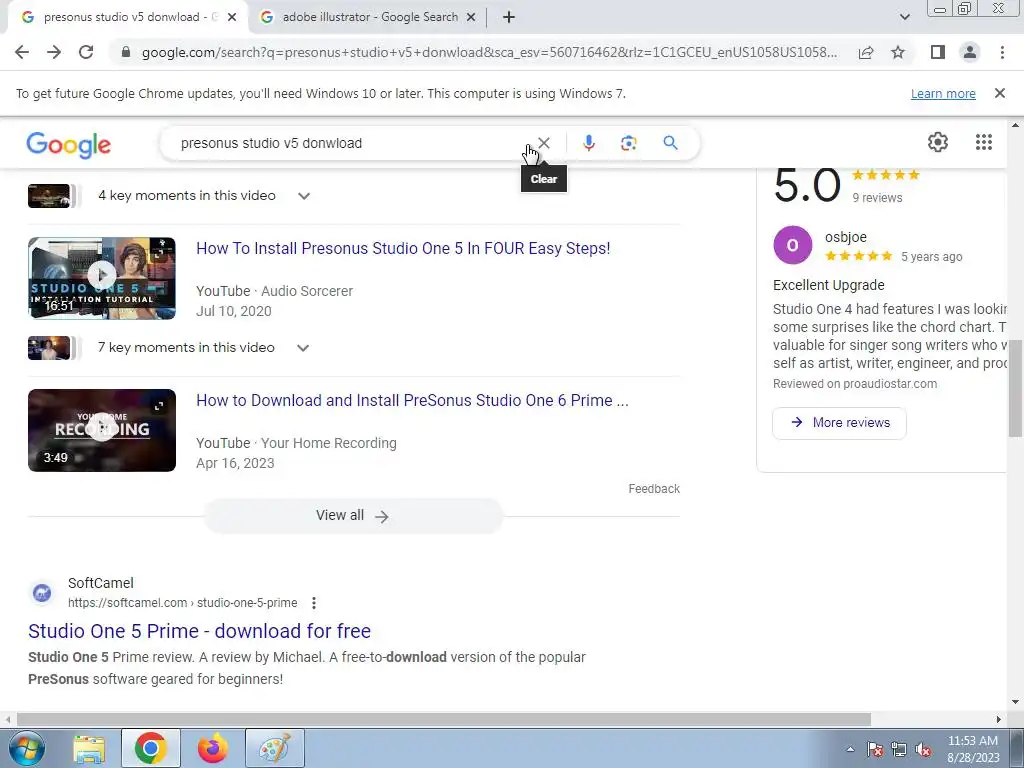
Task: Click the small 7 key moments video thumbnail
Action: [49, 348]
